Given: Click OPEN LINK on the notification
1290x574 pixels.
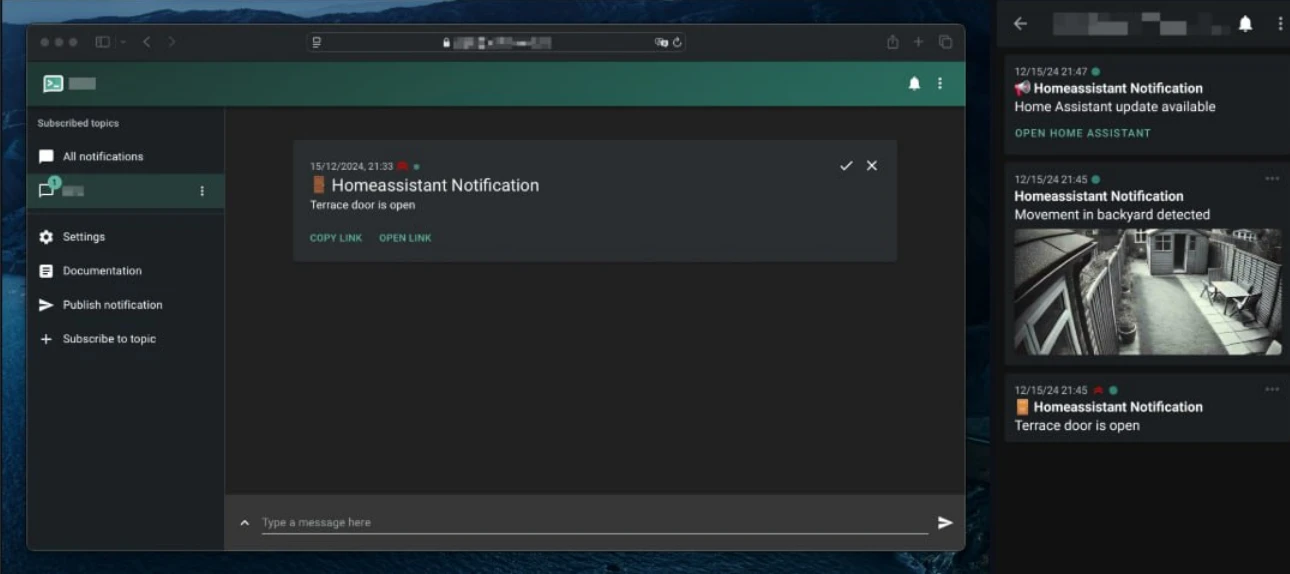Looking at the screenshot, I should [x=405, y=238].
